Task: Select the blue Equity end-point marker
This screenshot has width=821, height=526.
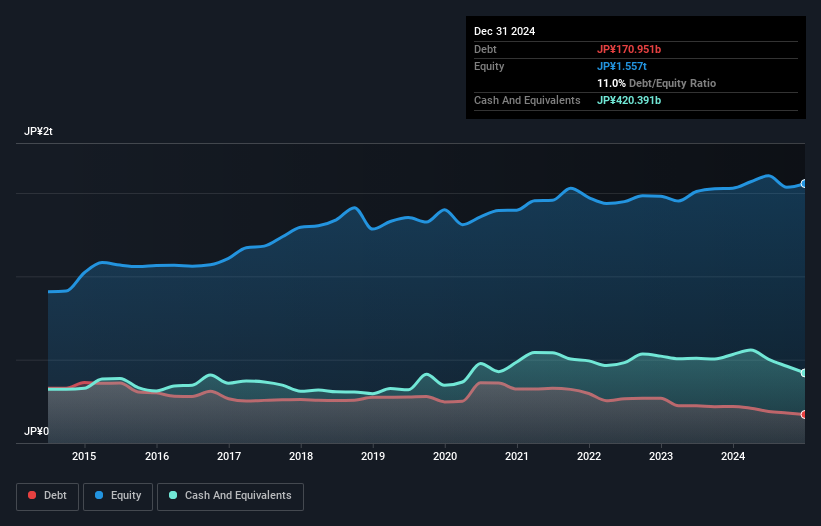Action: 804,184
